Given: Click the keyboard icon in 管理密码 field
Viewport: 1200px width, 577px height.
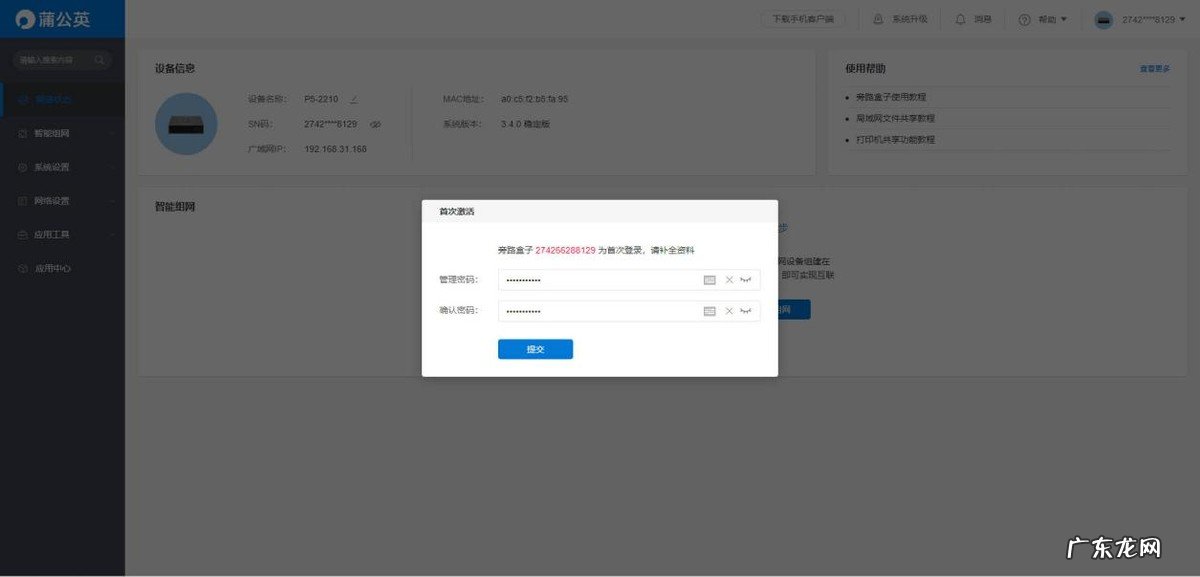Looking at the screenshot, I should tap(710, 280).
